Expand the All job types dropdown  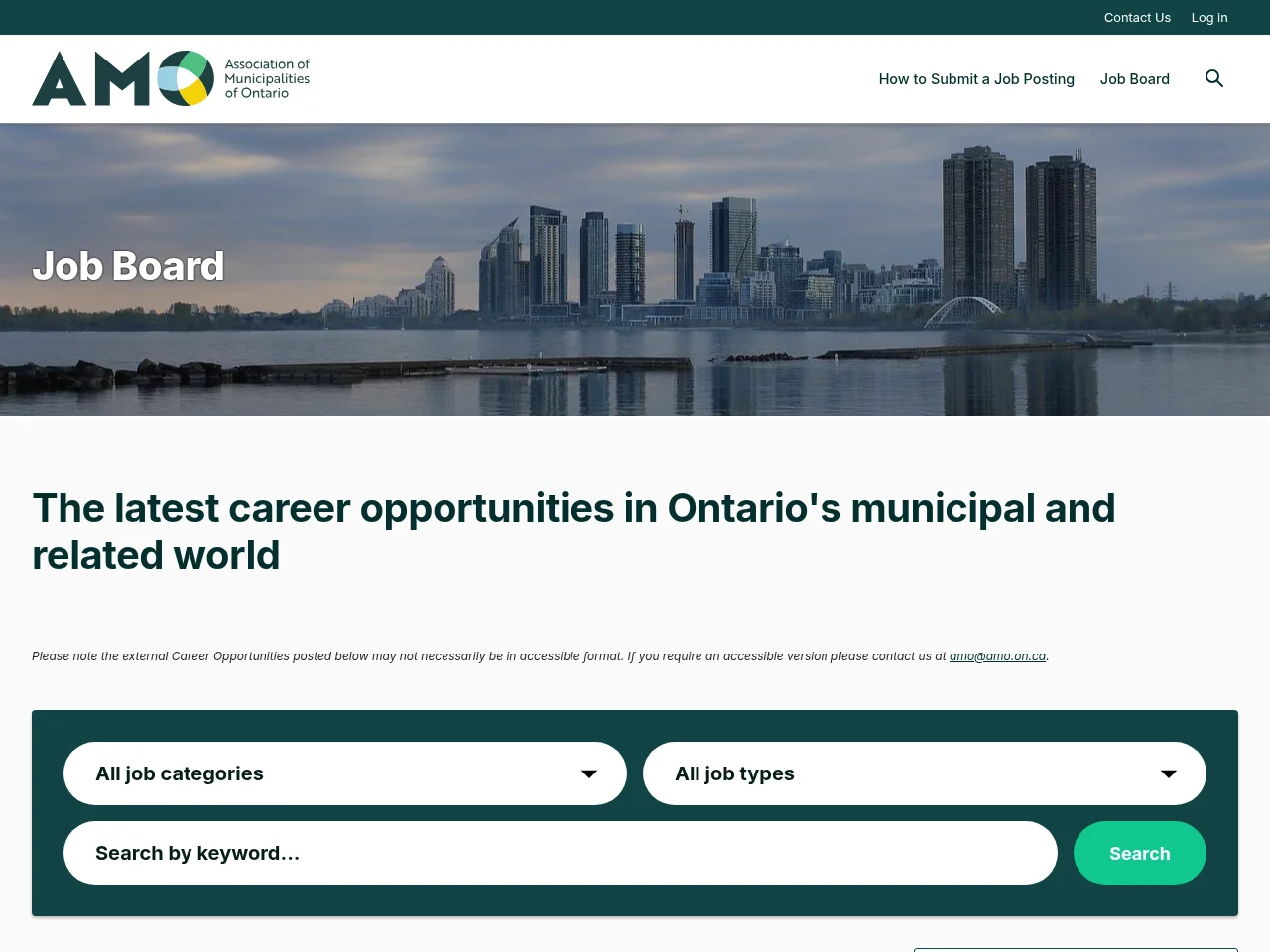pos(925,773)
